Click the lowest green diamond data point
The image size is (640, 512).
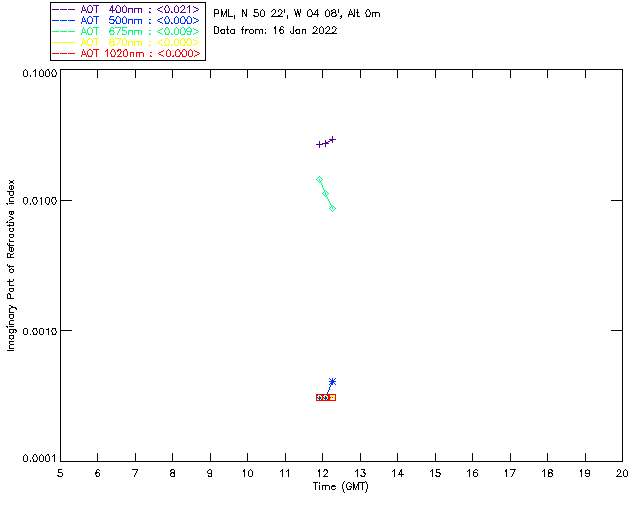coord(333,209)
